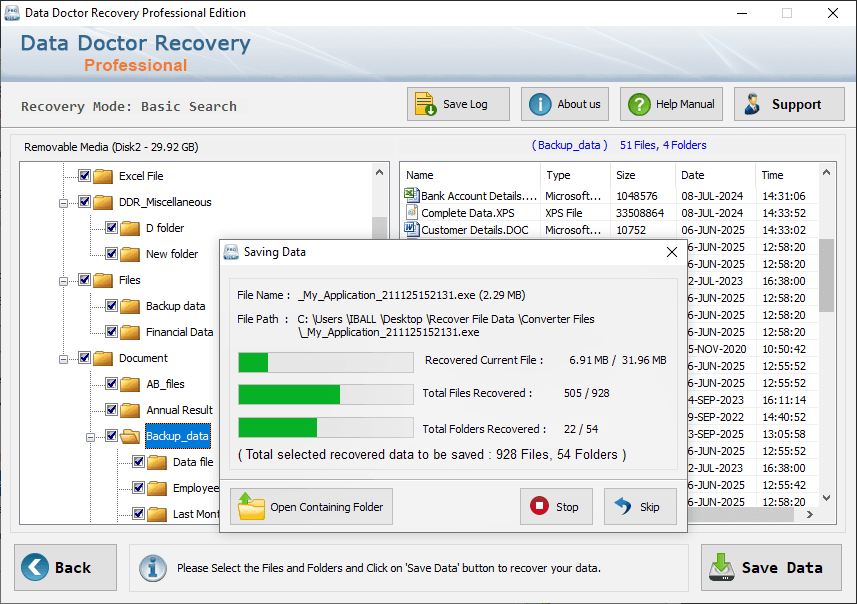Uncheck the DDR_Miscellaneous checkbox
857x604 pixels.
pos(84,202)
